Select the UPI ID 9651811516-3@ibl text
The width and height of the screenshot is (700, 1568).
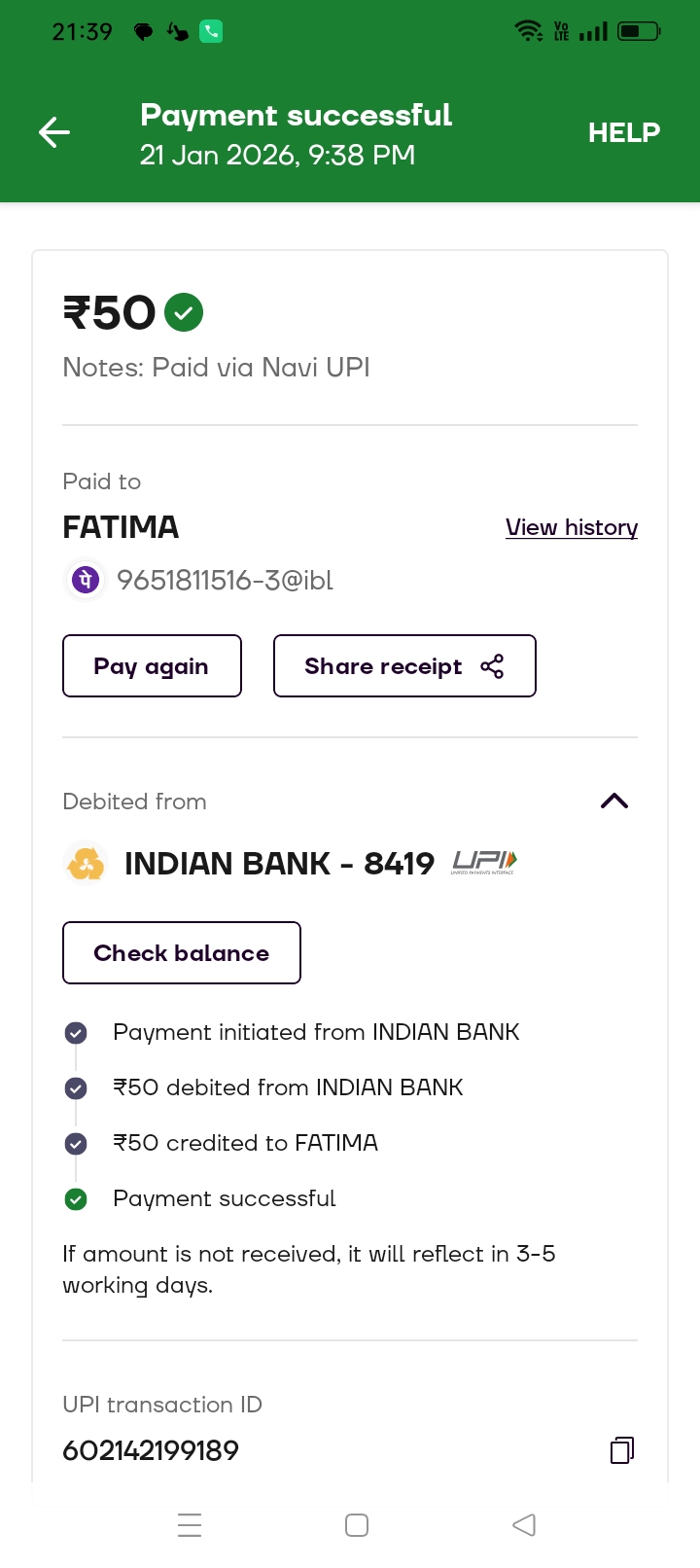pyautogui.click(x=225, y=581)
